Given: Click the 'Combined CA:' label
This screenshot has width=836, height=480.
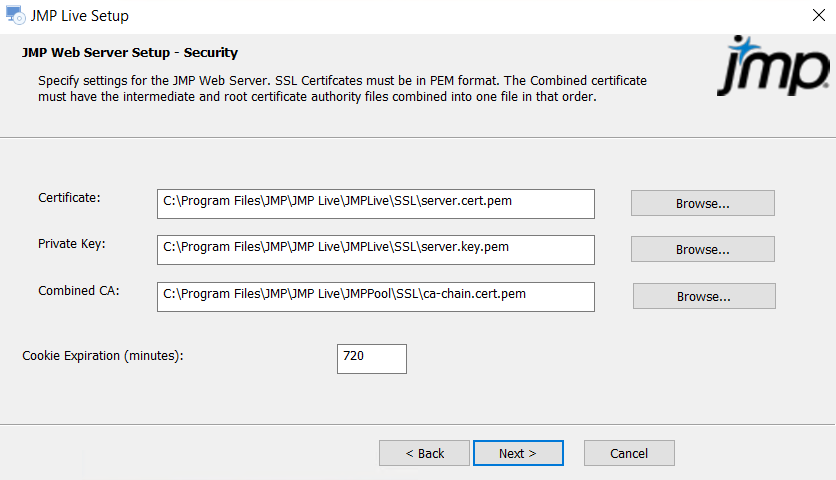Looking at the screenshot, I should point(79,291).
